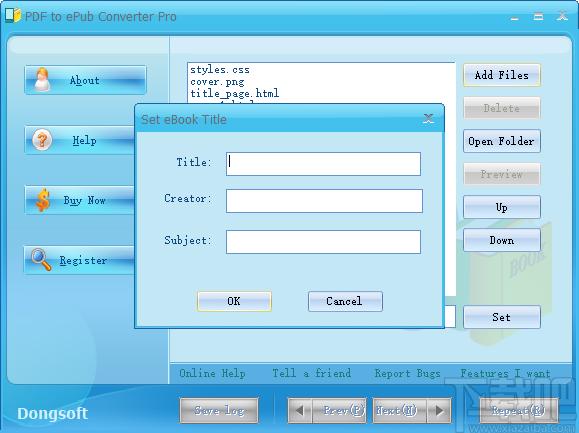
Task: Select styles.css in the file list
Action: tap(220, 69)
